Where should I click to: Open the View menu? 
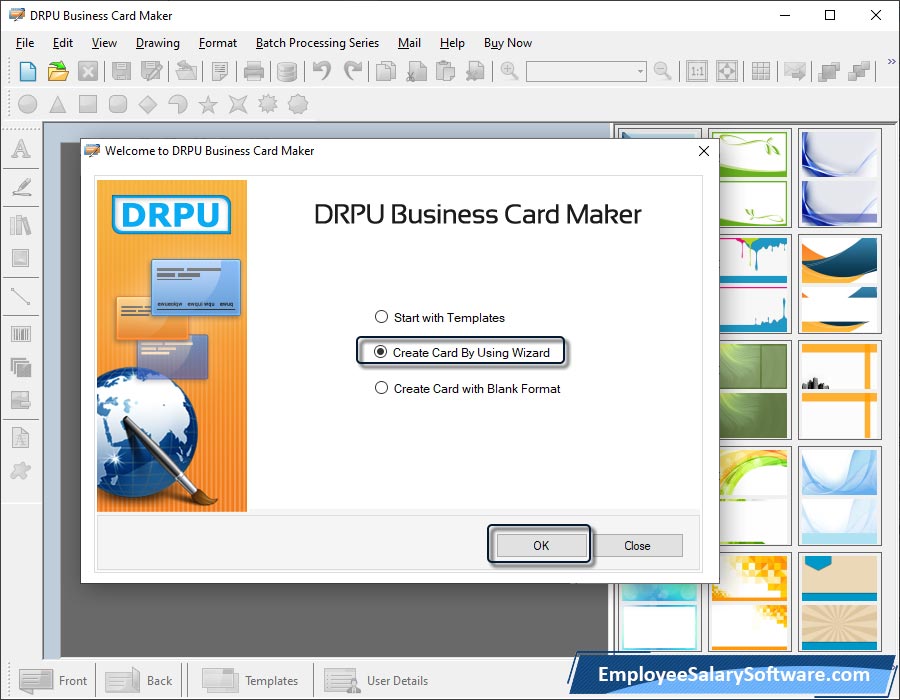coord(104,43)
